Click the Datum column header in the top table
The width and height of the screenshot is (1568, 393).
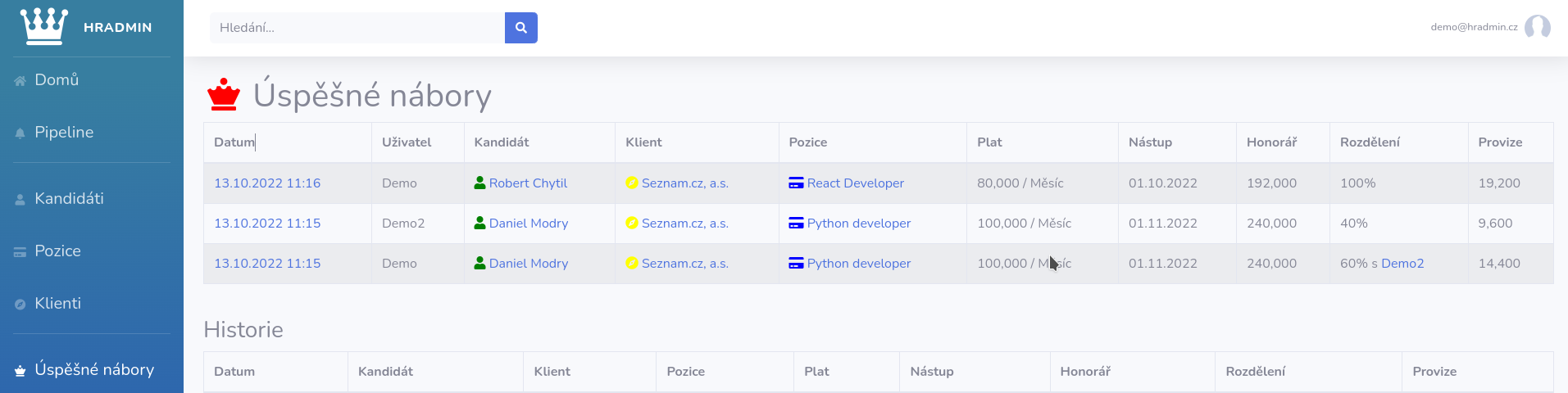[234, 142]
